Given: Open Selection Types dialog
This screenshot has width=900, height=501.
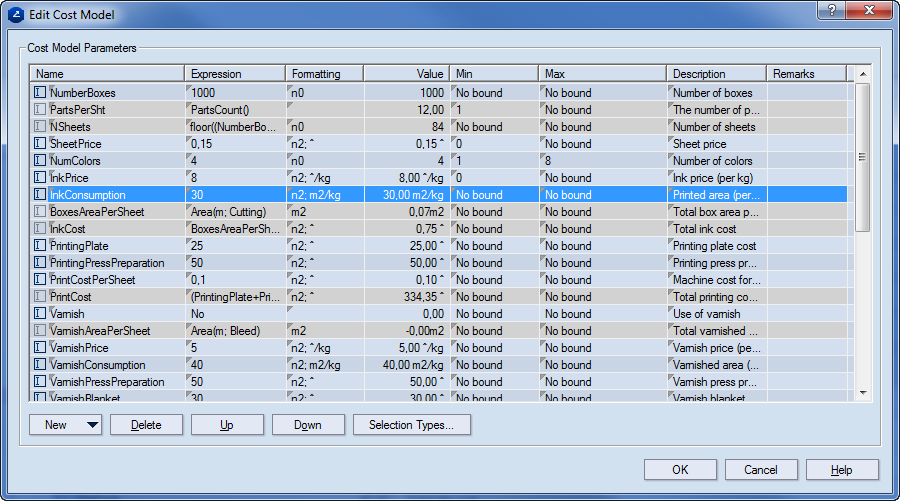Looking at the screenshot, I should (x=411, y=425).
